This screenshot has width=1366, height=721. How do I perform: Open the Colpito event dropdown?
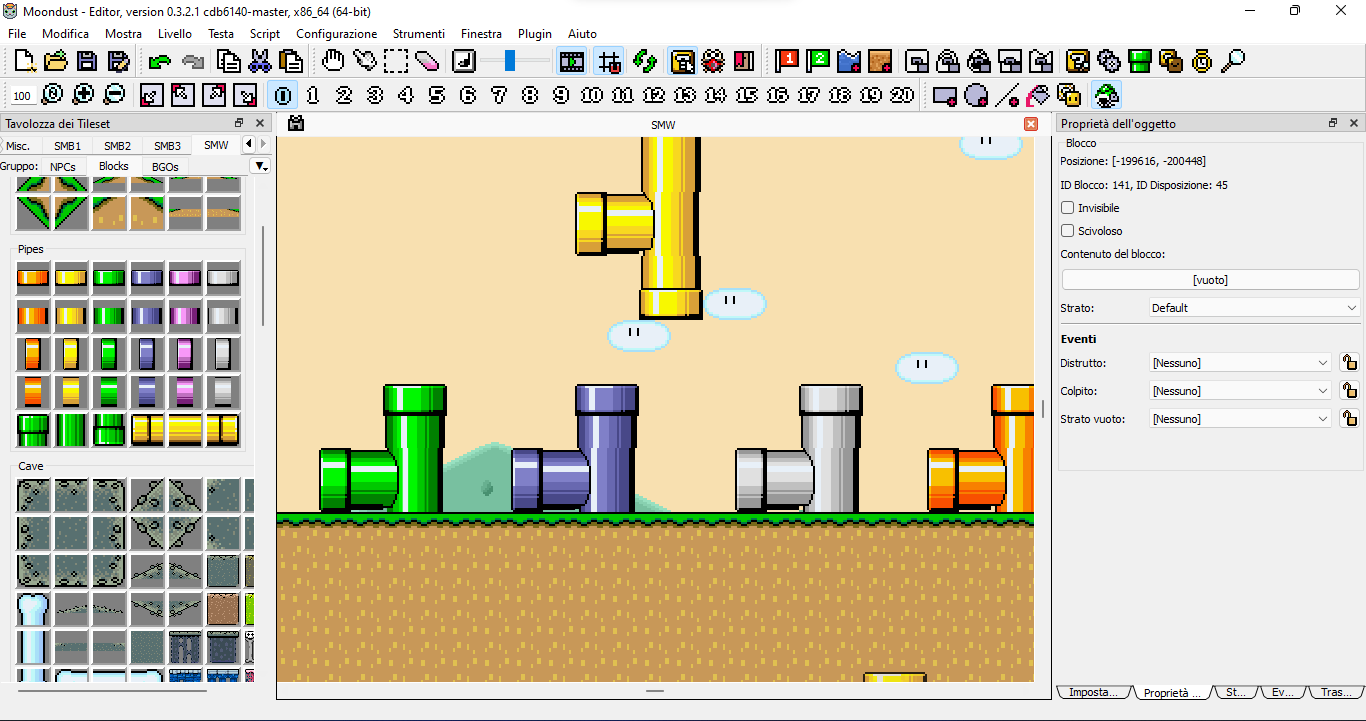(x=1241, y=391)
